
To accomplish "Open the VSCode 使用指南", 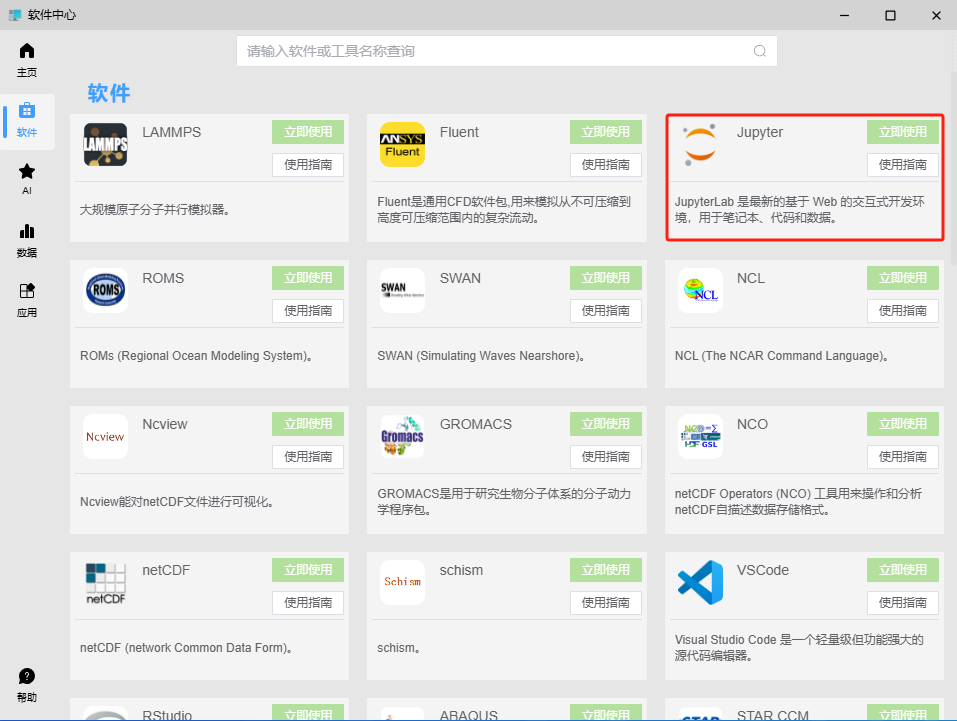I will 903,603.
